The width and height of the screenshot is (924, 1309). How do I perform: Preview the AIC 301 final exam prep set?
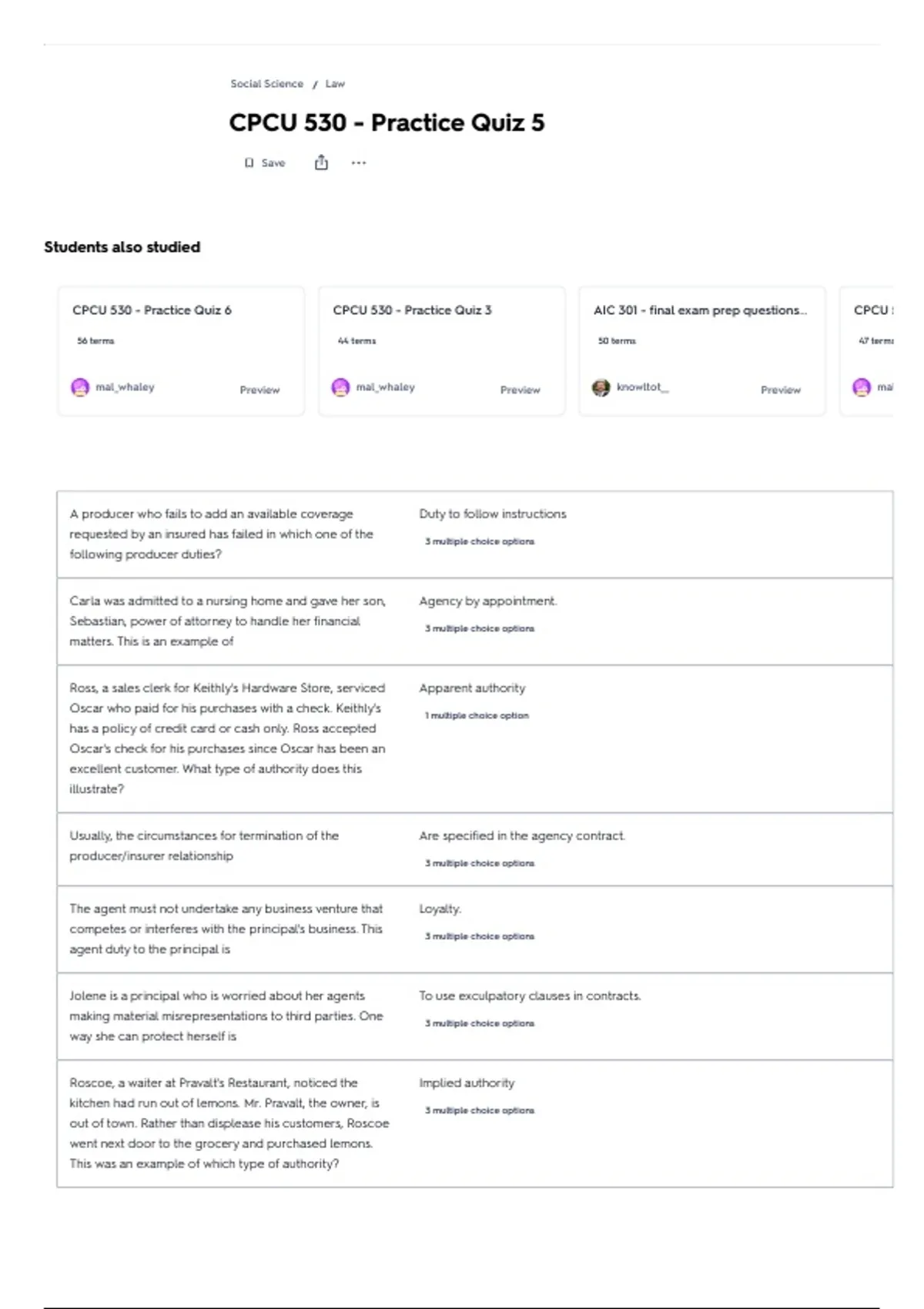point(780,390)
